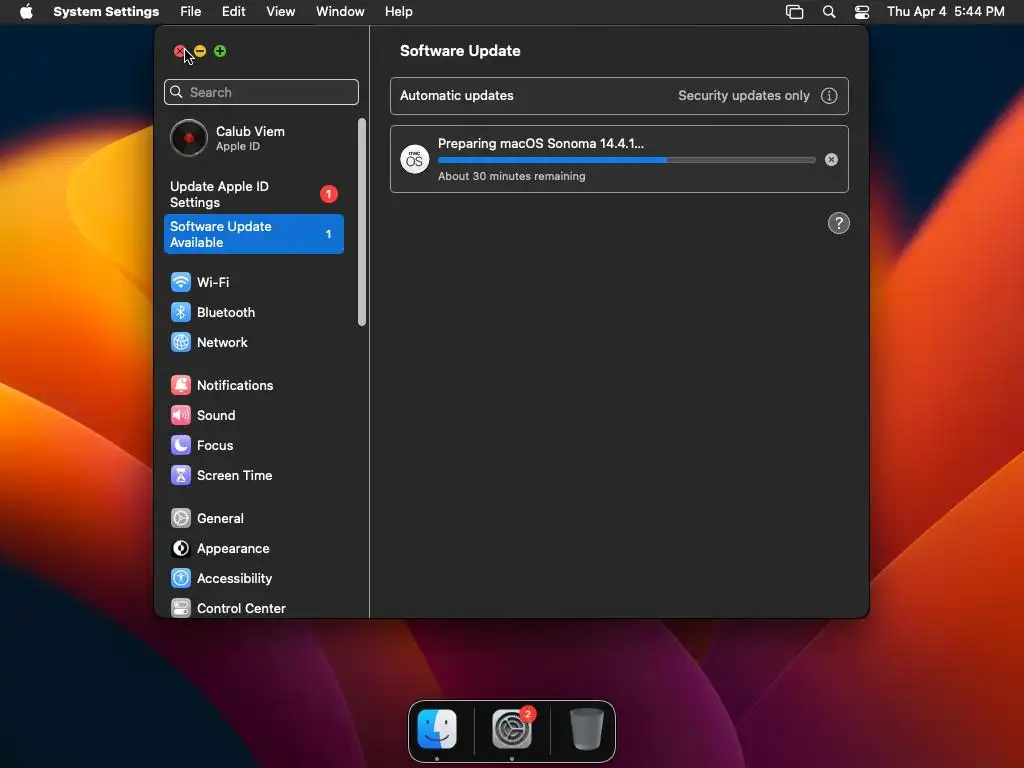This screenshot has height=768, width=1024.
Task: Click the Automatic updates info icon
Action: 829,95
